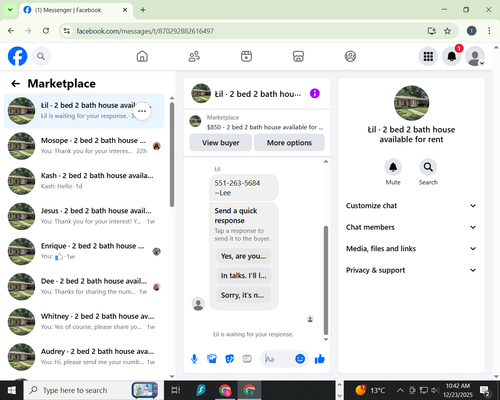
Task: Open Audrey conversation
Action: 84,357
